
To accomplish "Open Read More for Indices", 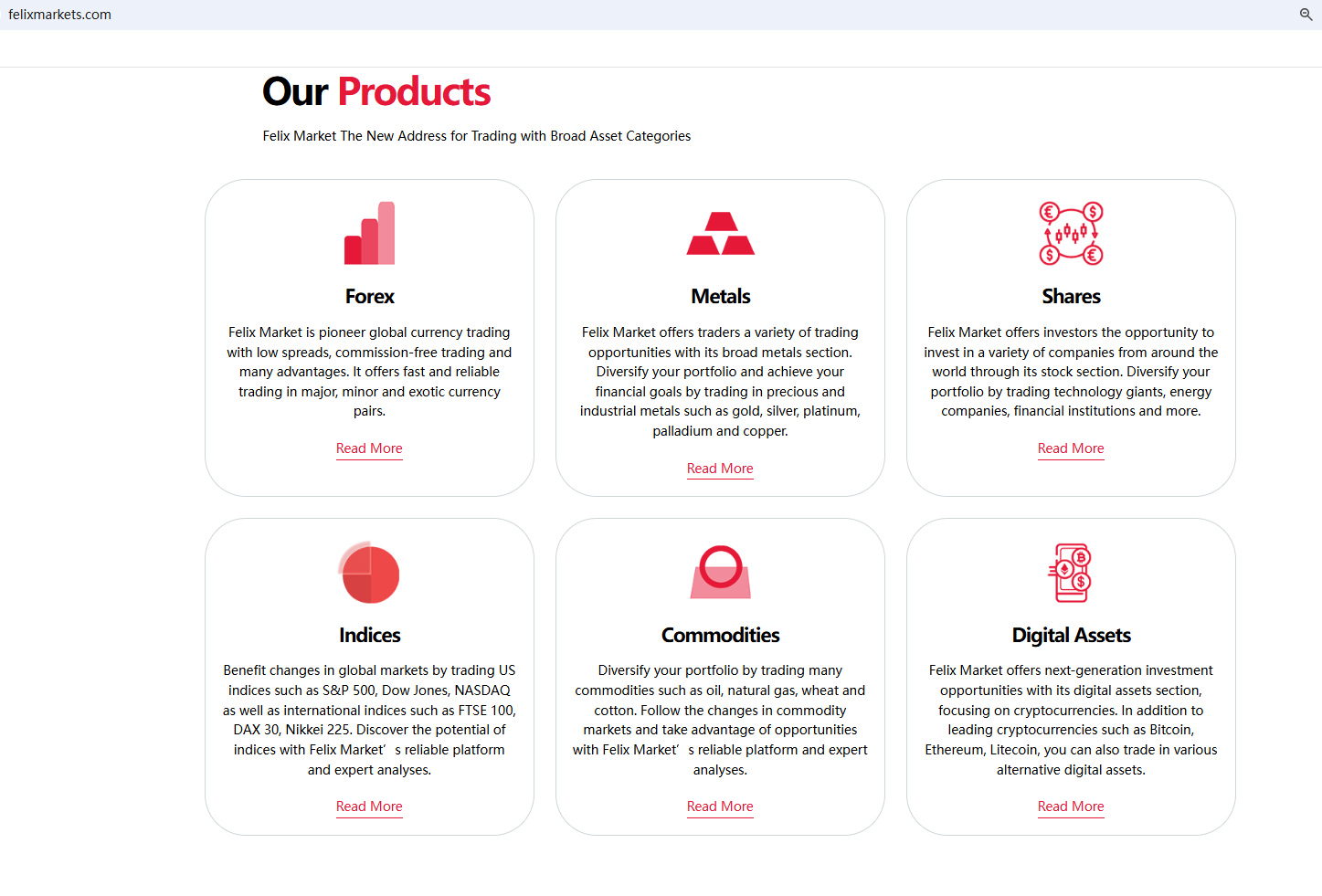I will (369, 806).
